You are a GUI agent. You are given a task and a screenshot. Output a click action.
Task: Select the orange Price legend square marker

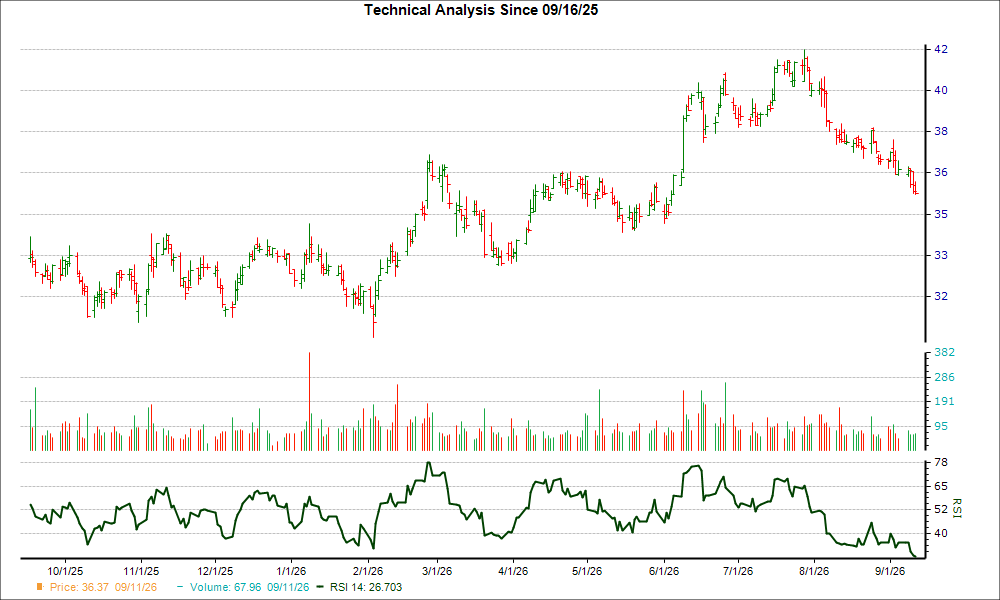click(40, 587)
